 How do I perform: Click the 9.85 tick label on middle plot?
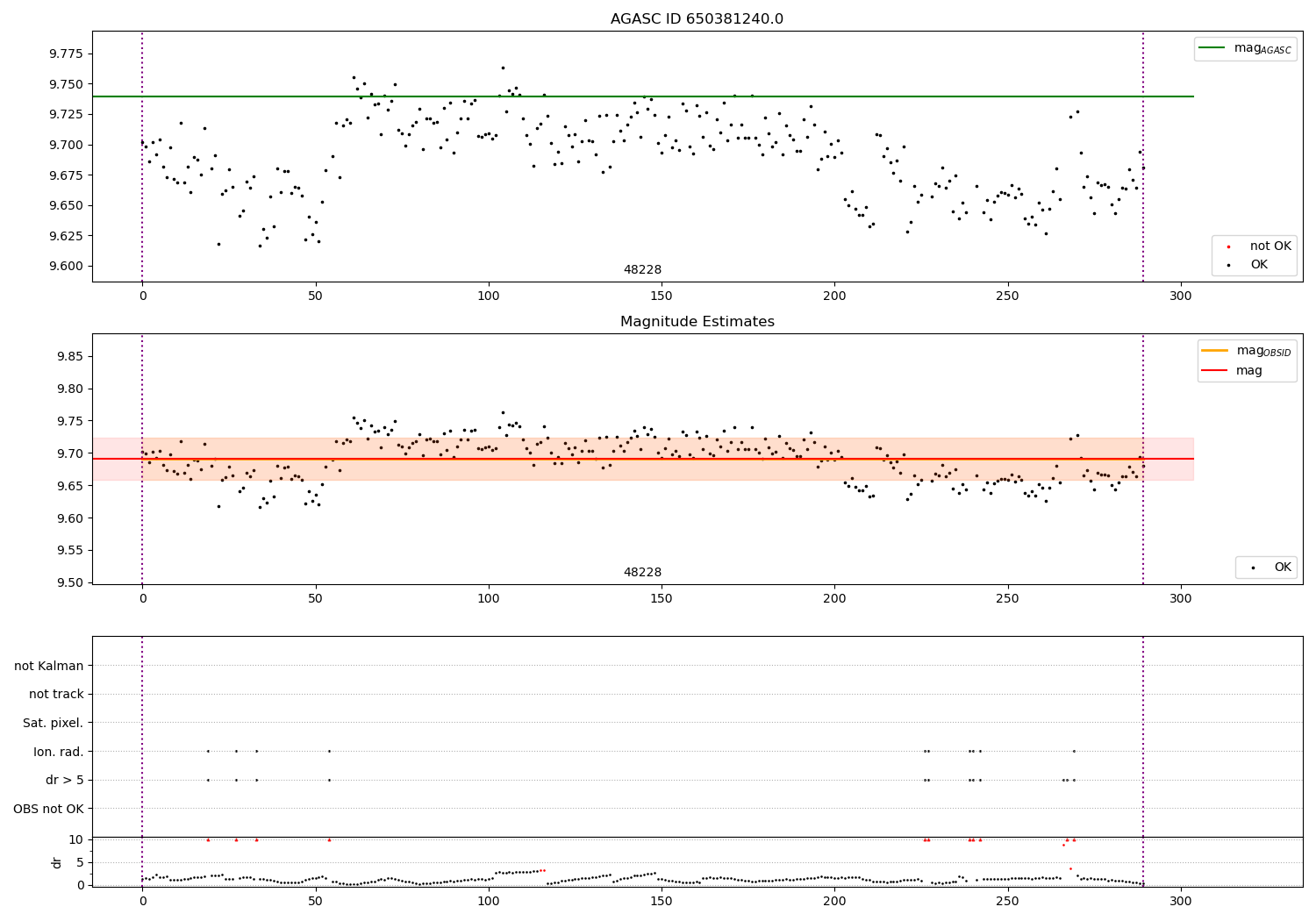pyautogui.click(x=69, y=356)
